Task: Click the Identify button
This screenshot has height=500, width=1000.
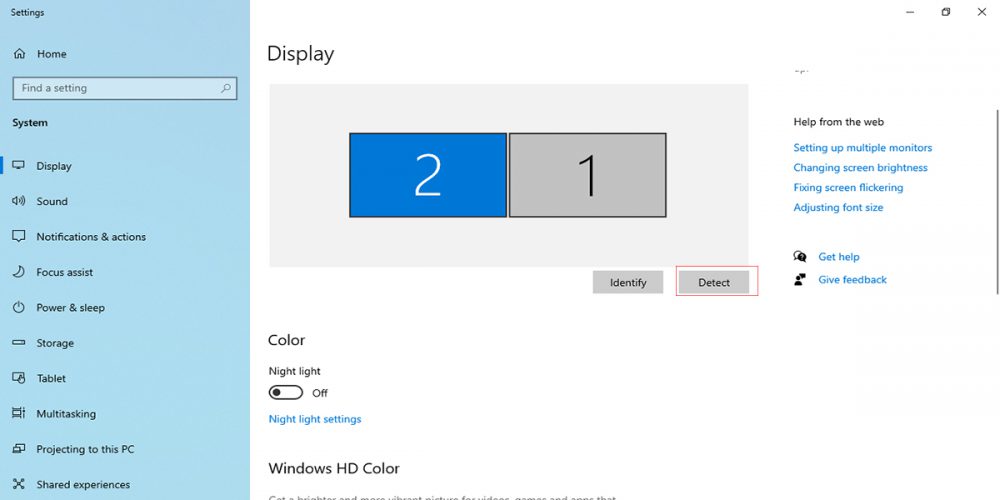Action: click(628, 283)
